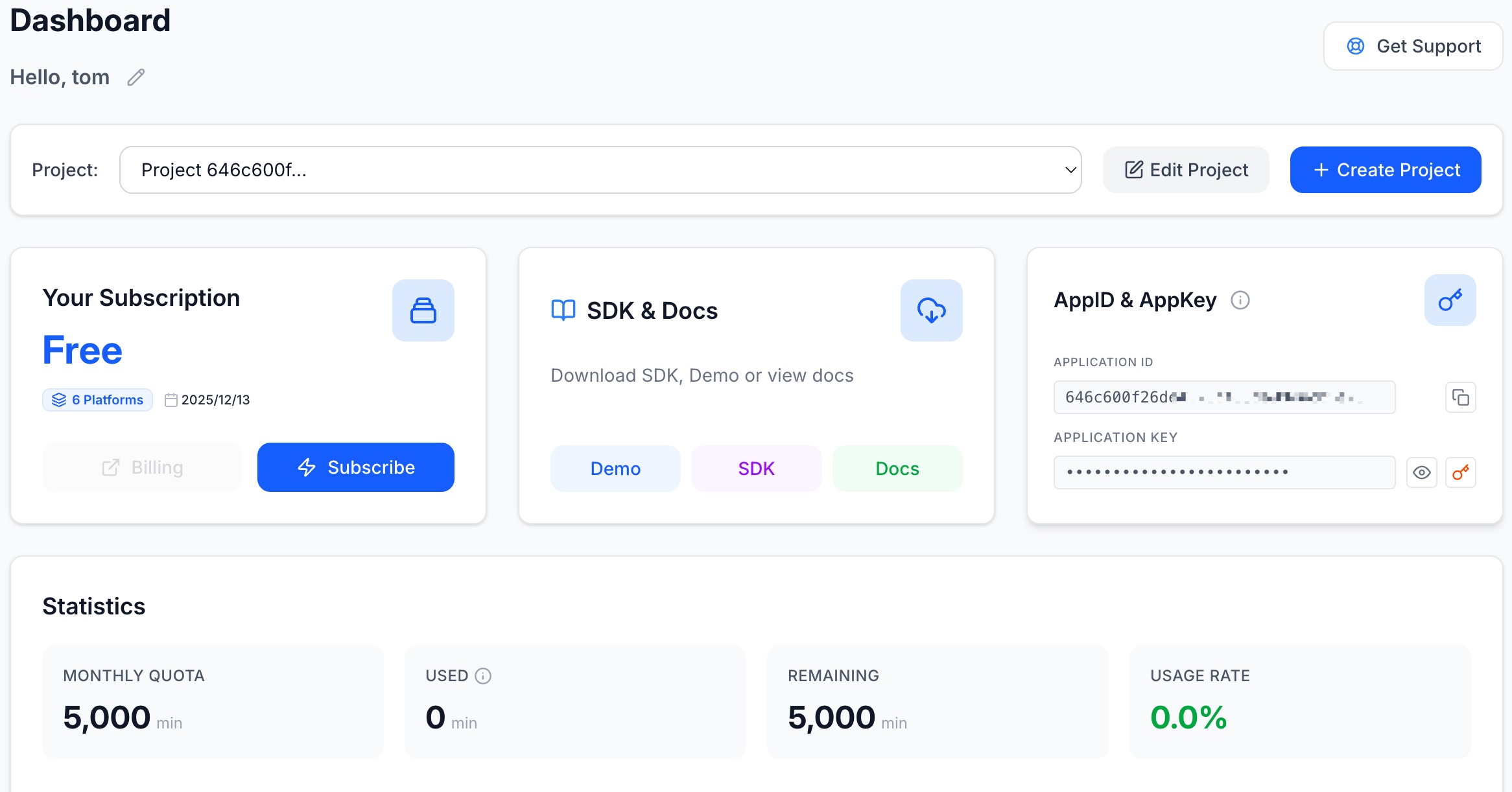
Task: Open the SDK download option
Action: pos(756,468)
